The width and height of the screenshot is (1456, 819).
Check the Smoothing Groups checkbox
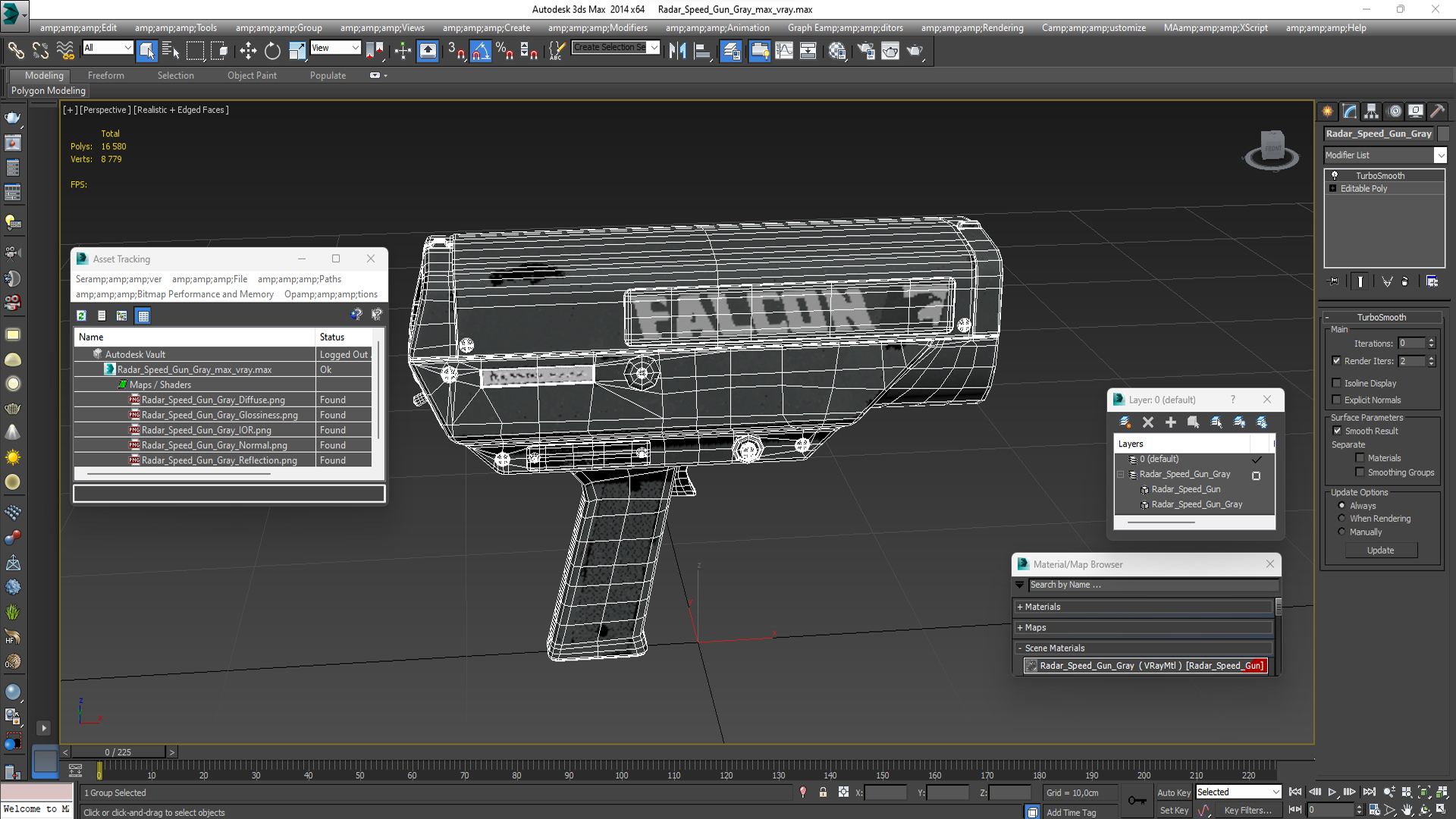(x=1360, y=472)
